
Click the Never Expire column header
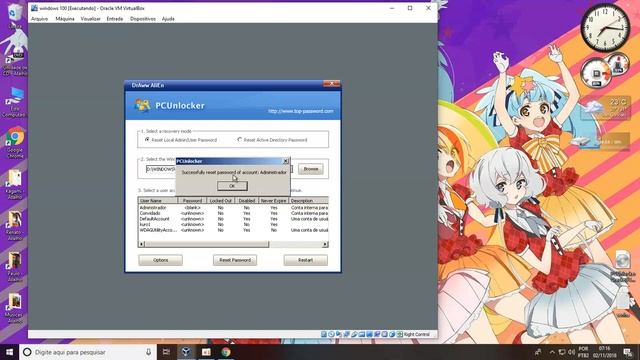(273, 200)
